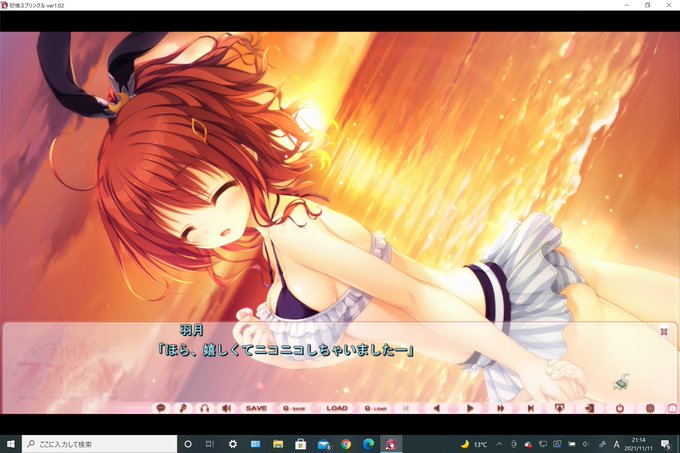Open the clock showing 21:14

point(638,444)
